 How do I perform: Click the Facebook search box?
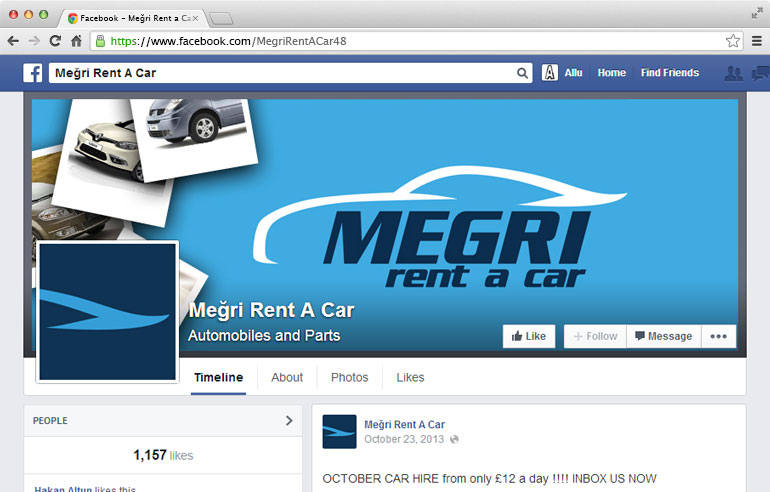(x=290, y=73)
